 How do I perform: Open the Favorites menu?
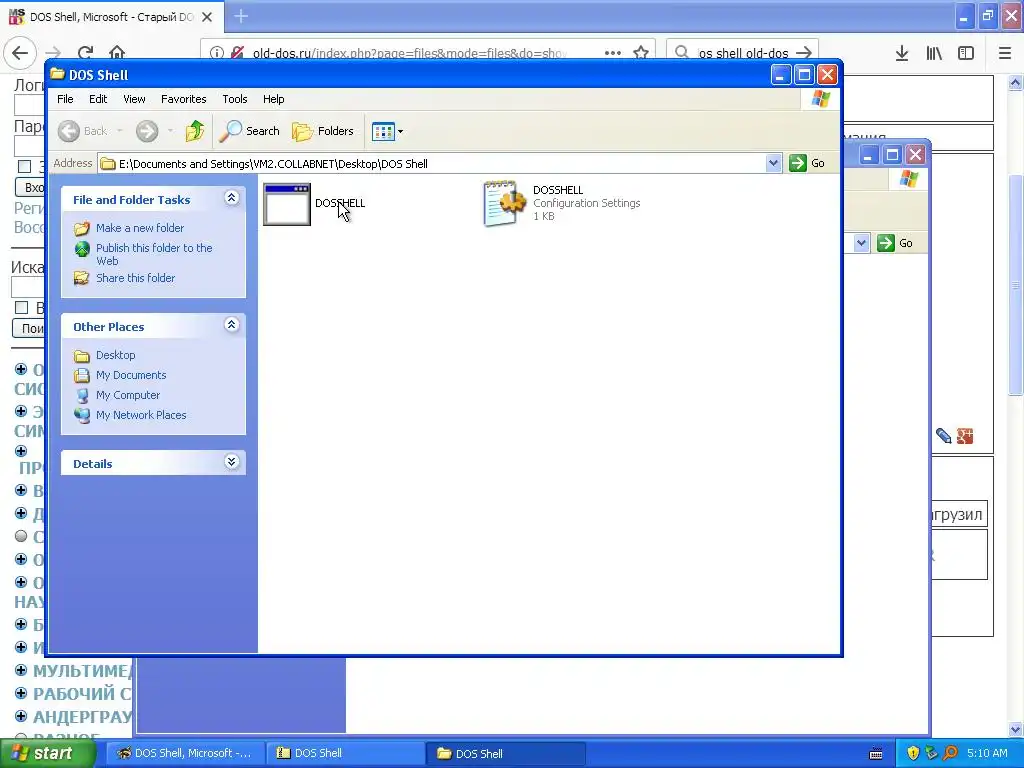pyautogui.click(x=184, y=99)
